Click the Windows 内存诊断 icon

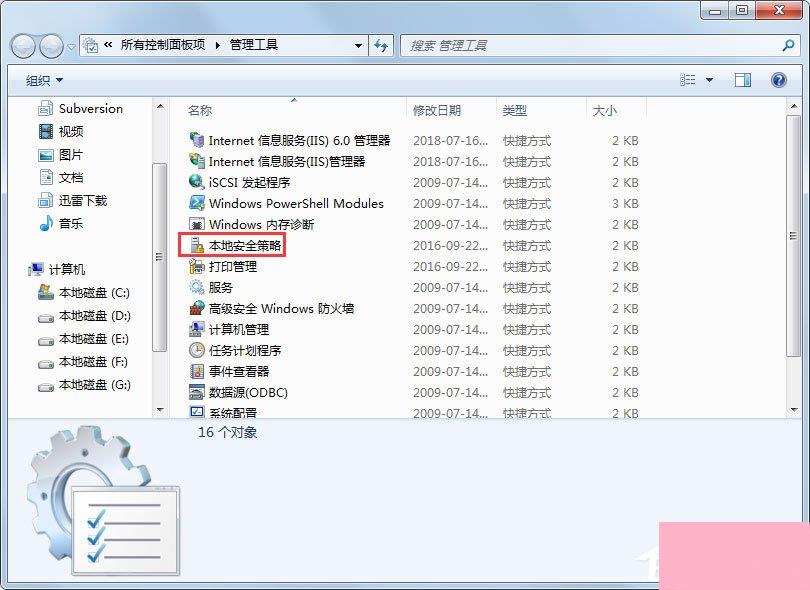[x=196, y=224]
